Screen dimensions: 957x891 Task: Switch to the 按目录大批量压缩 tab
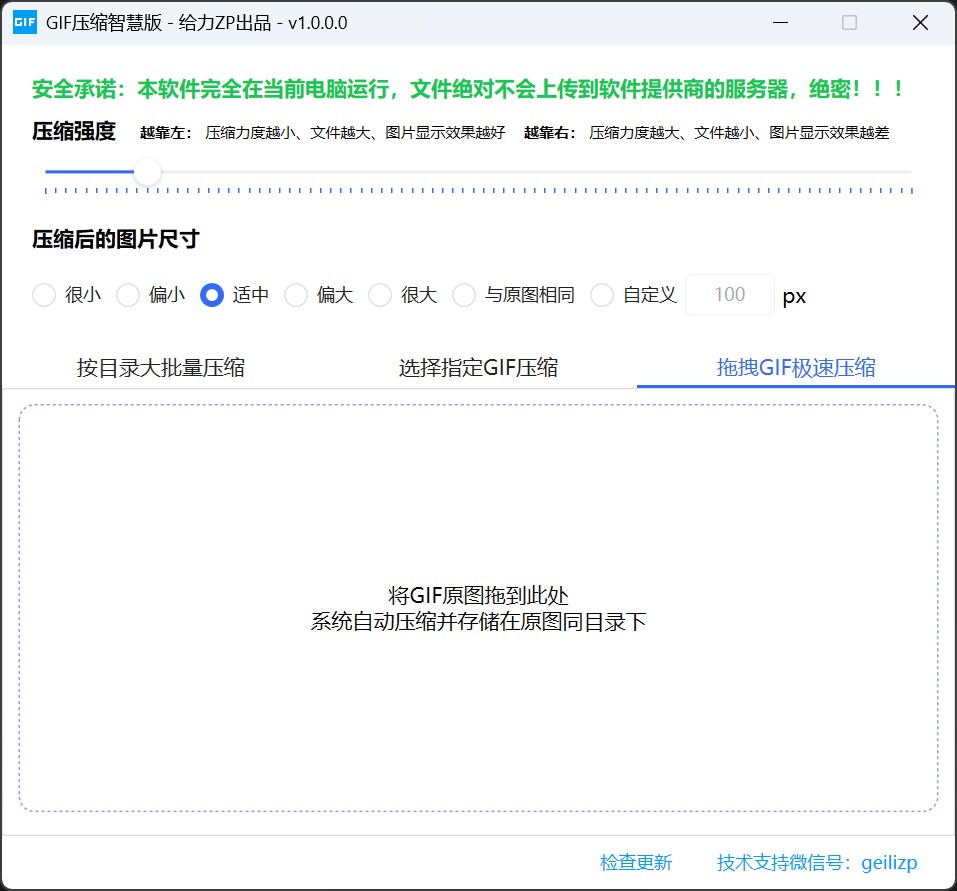160,367
